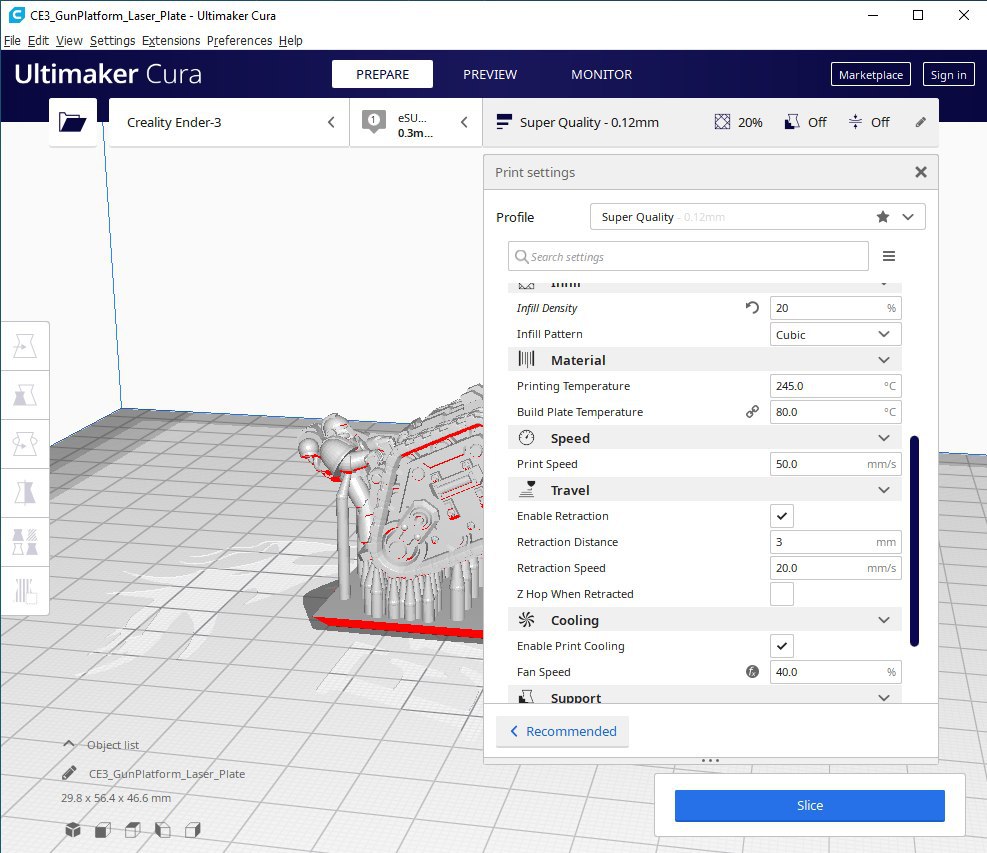
Task: Select CE3_GunPlatform_Laser_Plate in object list
Action: point(167,774)
